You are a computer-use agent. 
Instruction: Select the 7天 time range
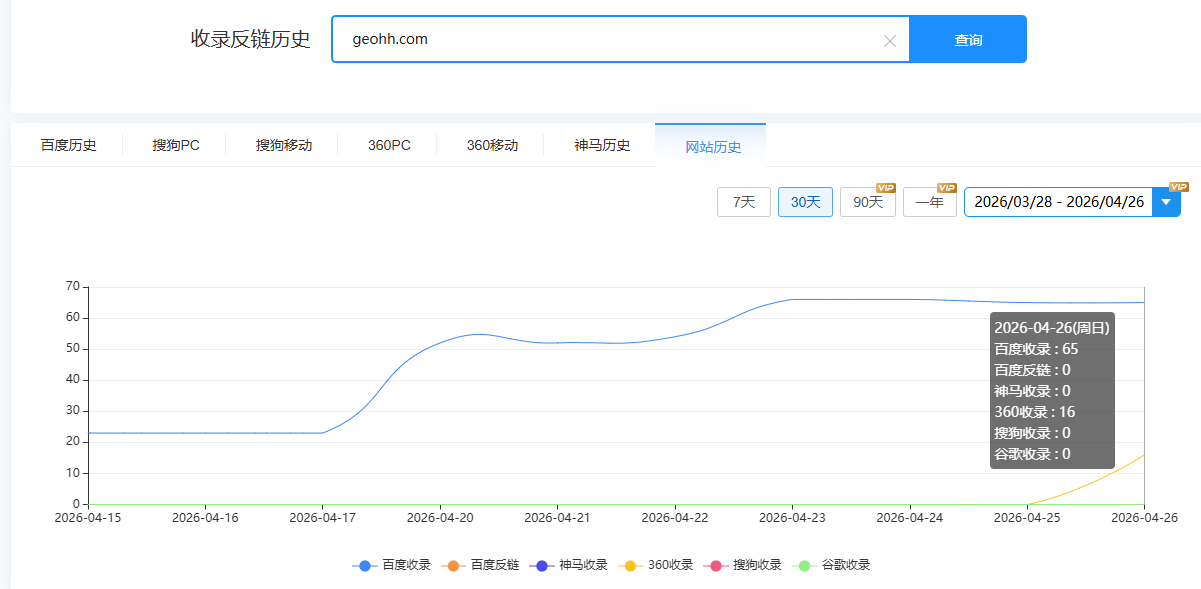tap(744, 202)
